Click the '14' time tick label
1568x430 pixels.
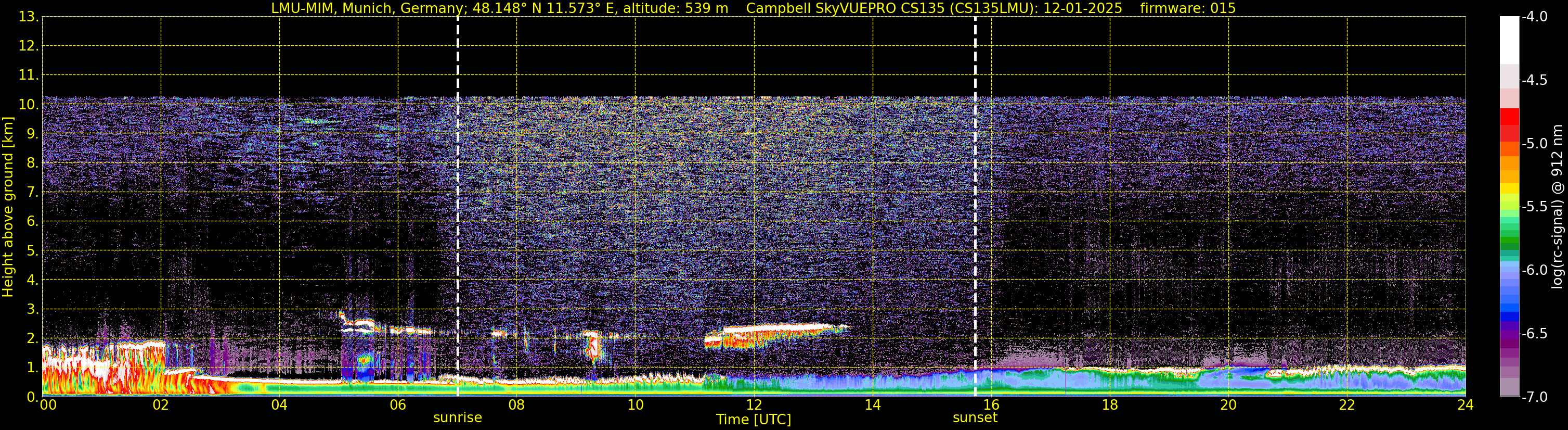[872, 405]
